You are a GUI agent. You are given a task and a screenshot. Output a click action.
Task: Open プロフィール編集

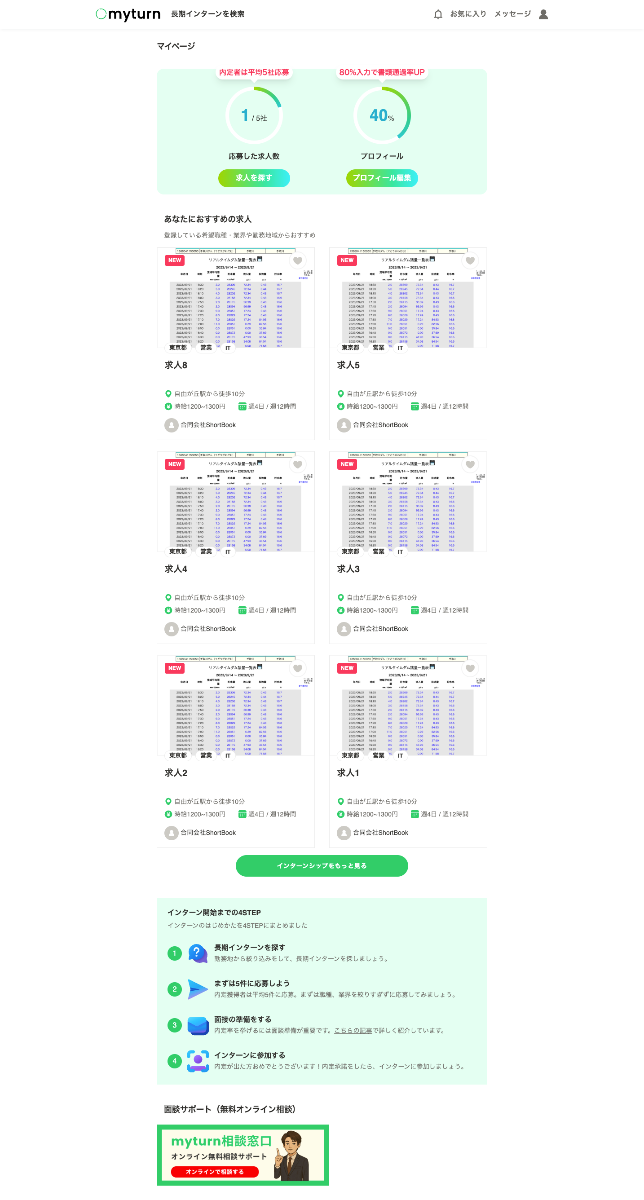[381, 176]
